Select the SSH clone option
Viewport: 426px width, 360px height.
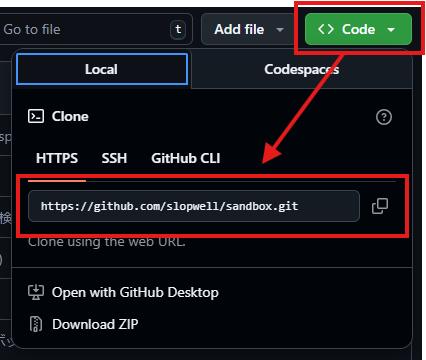click(x=114, y=158)
